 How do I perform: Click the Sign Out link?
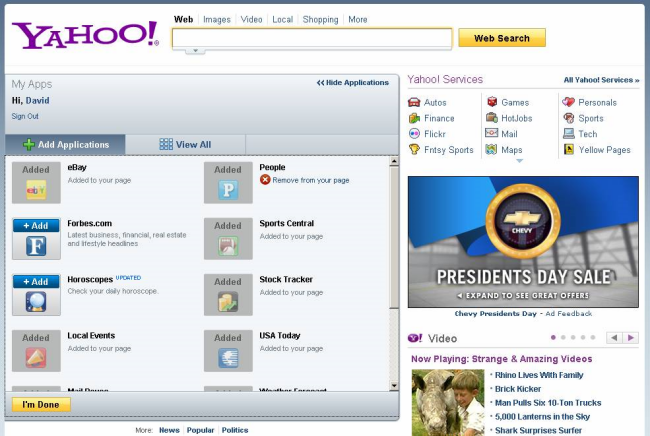click(x=25, y=116)
